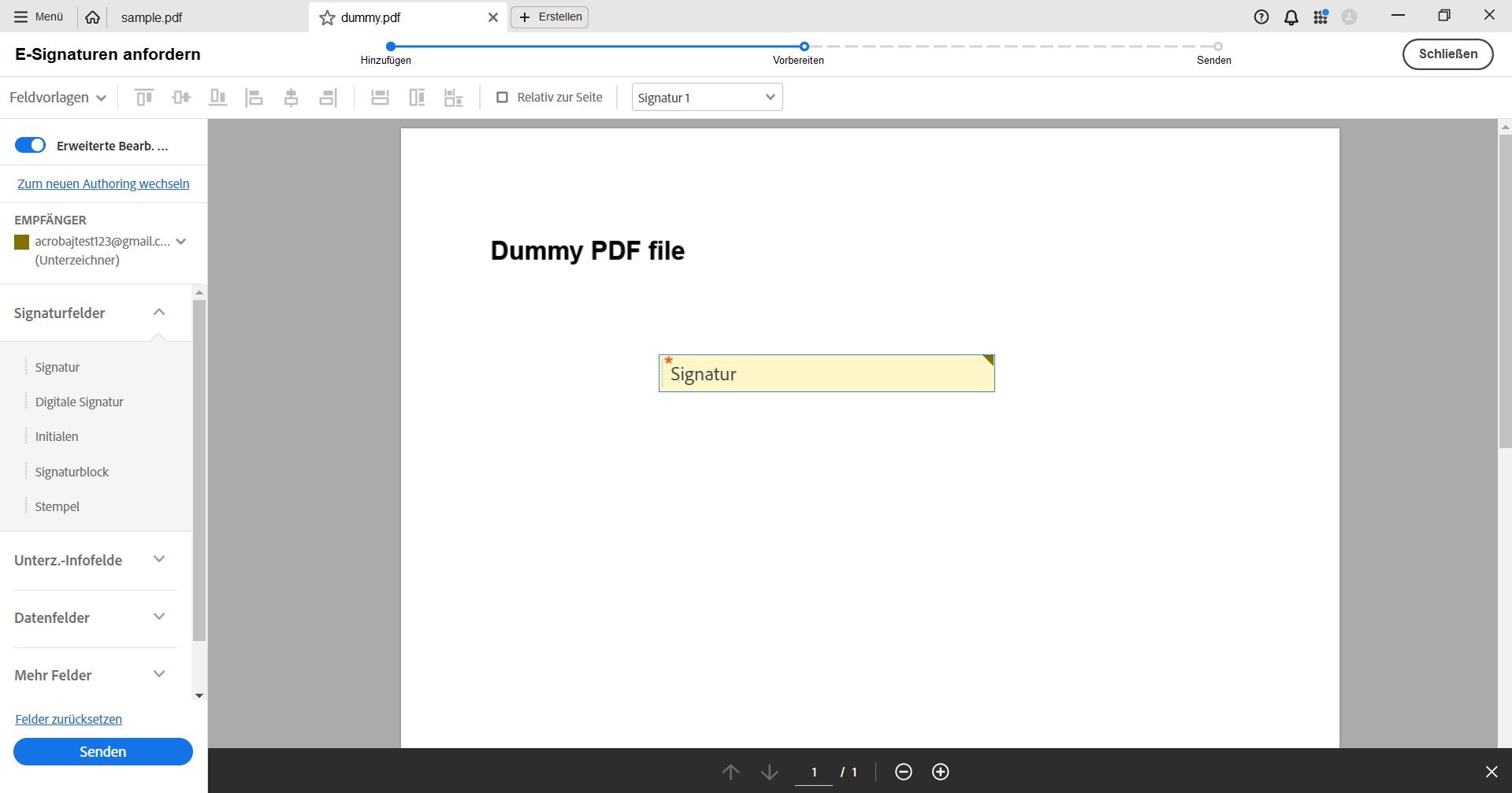Align fields to vertical middle
Screen dimensions: 1512x793
(181, 98)
